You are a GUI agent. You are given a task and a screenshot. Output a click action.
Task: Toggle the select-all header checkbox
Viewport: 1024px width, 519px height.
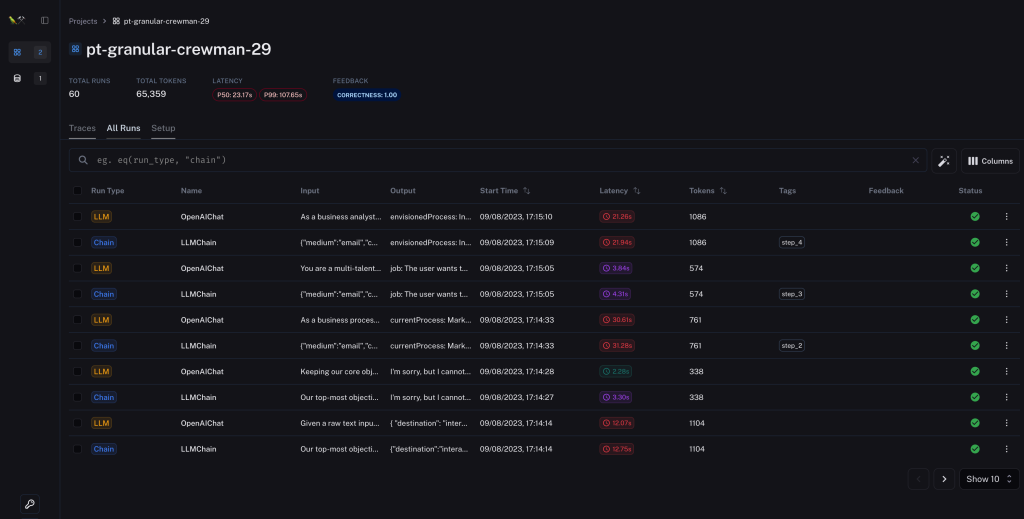[77, 191]
